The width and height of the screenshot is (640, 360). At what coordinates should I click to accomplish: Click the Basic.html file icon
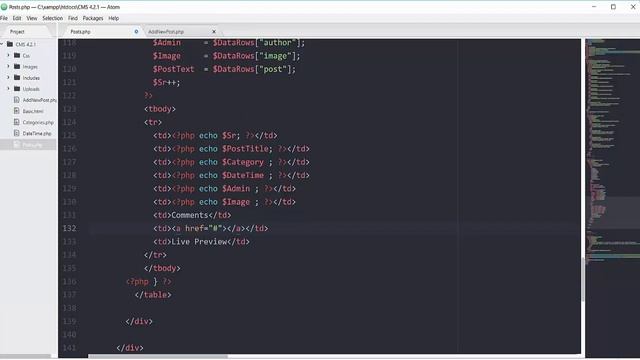pyautogui.click(x=17, y=111)
